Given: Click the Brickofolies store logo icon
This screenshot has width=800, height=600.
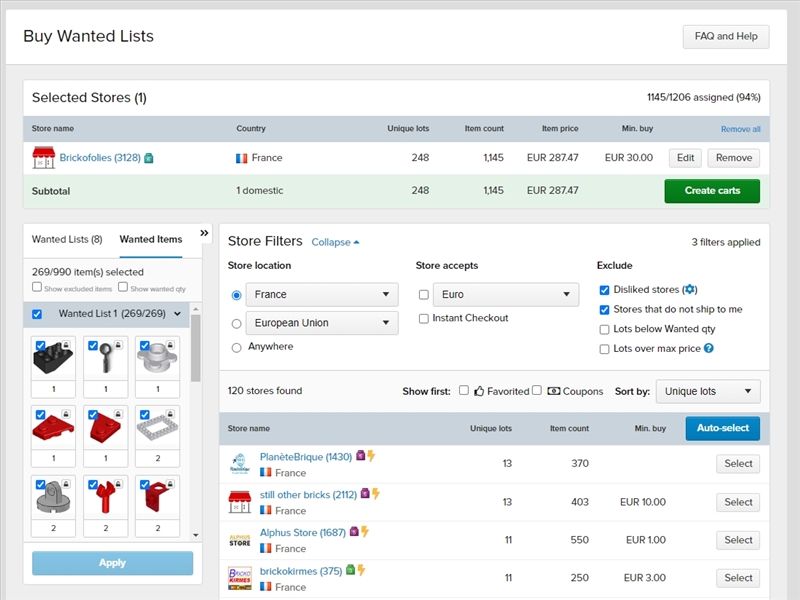Looking at the screenshot, I should (45, 158).
